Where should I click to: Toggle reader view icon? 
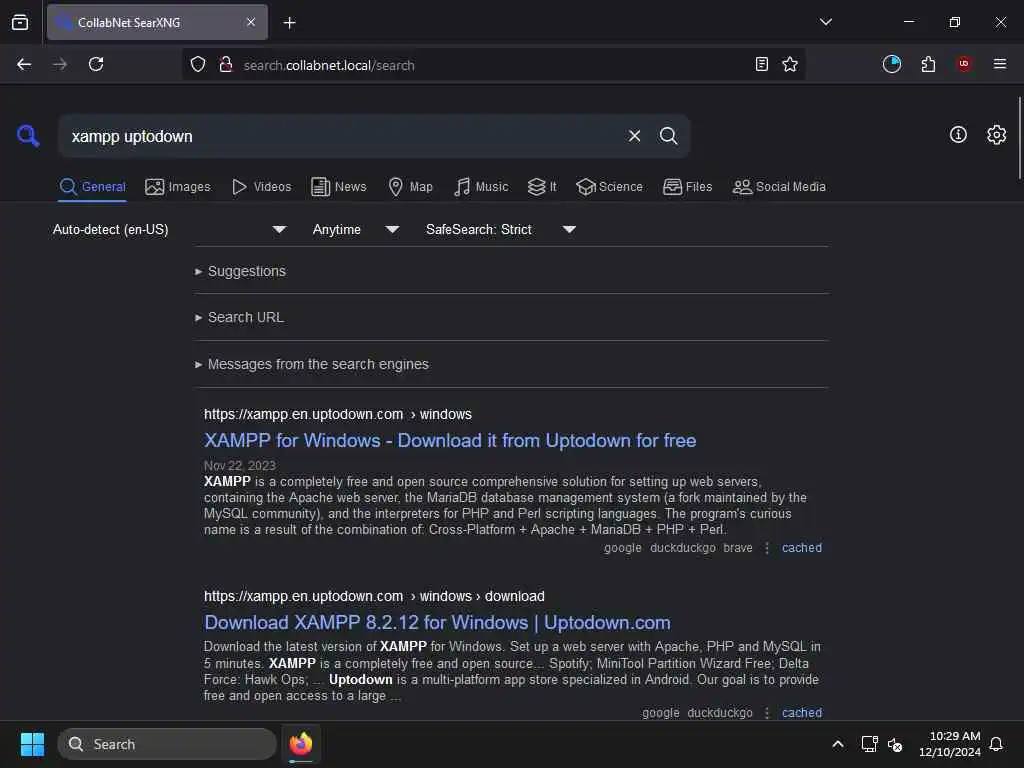tap(761, 65)
